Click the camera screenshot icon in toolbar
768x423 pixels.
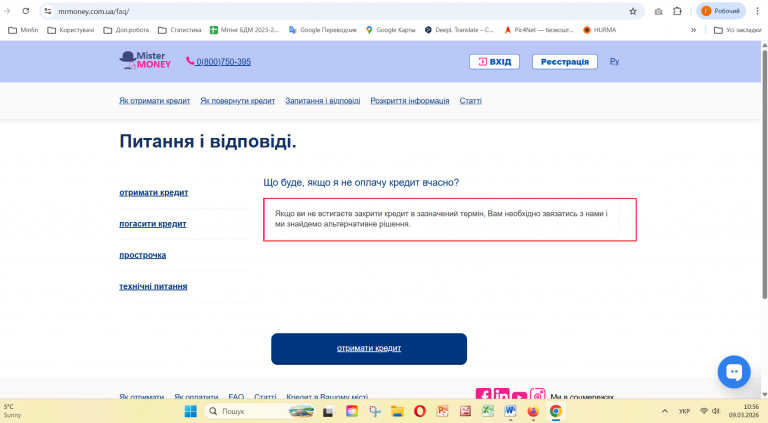(x=658, y=11)
